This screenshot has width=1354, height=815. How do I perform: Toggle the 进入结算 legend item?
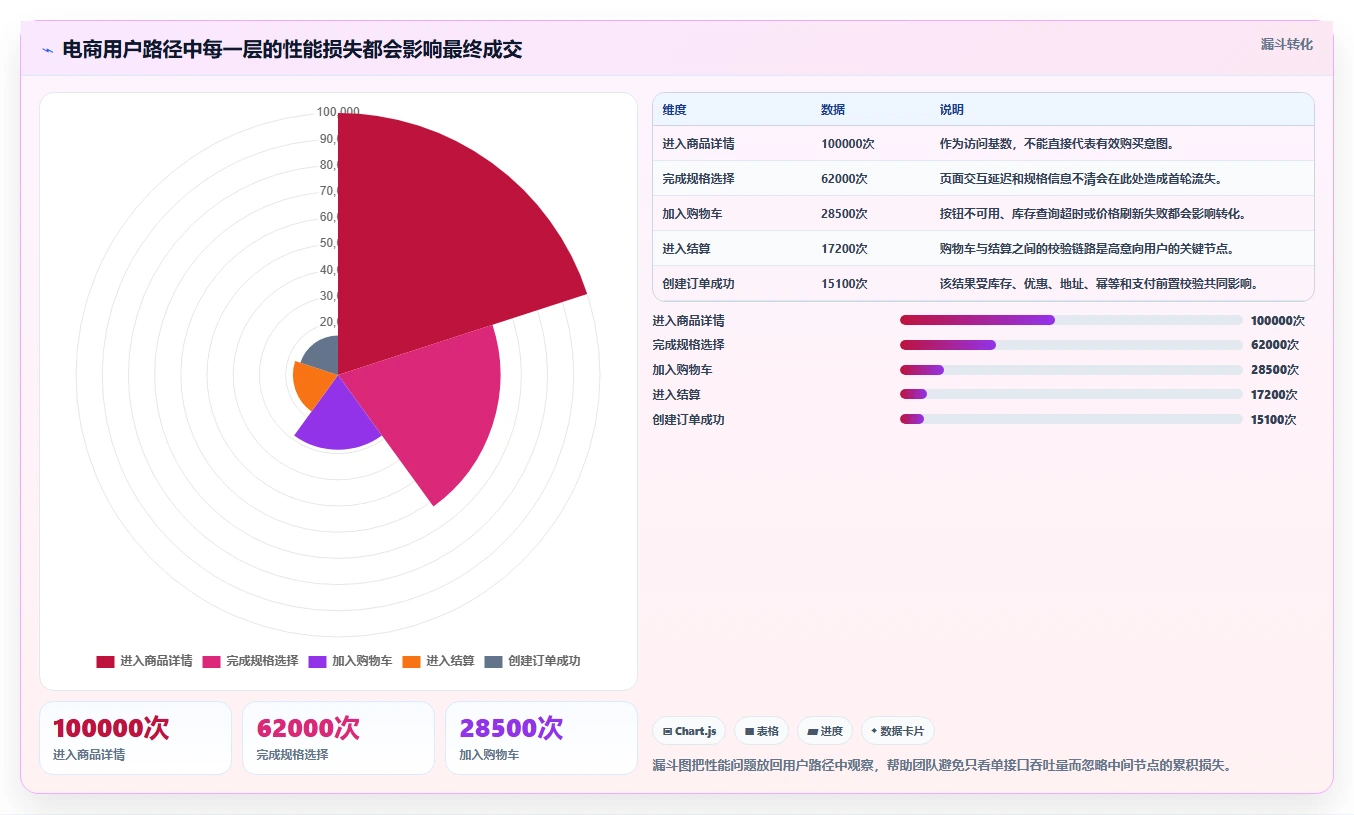[438, 661]
